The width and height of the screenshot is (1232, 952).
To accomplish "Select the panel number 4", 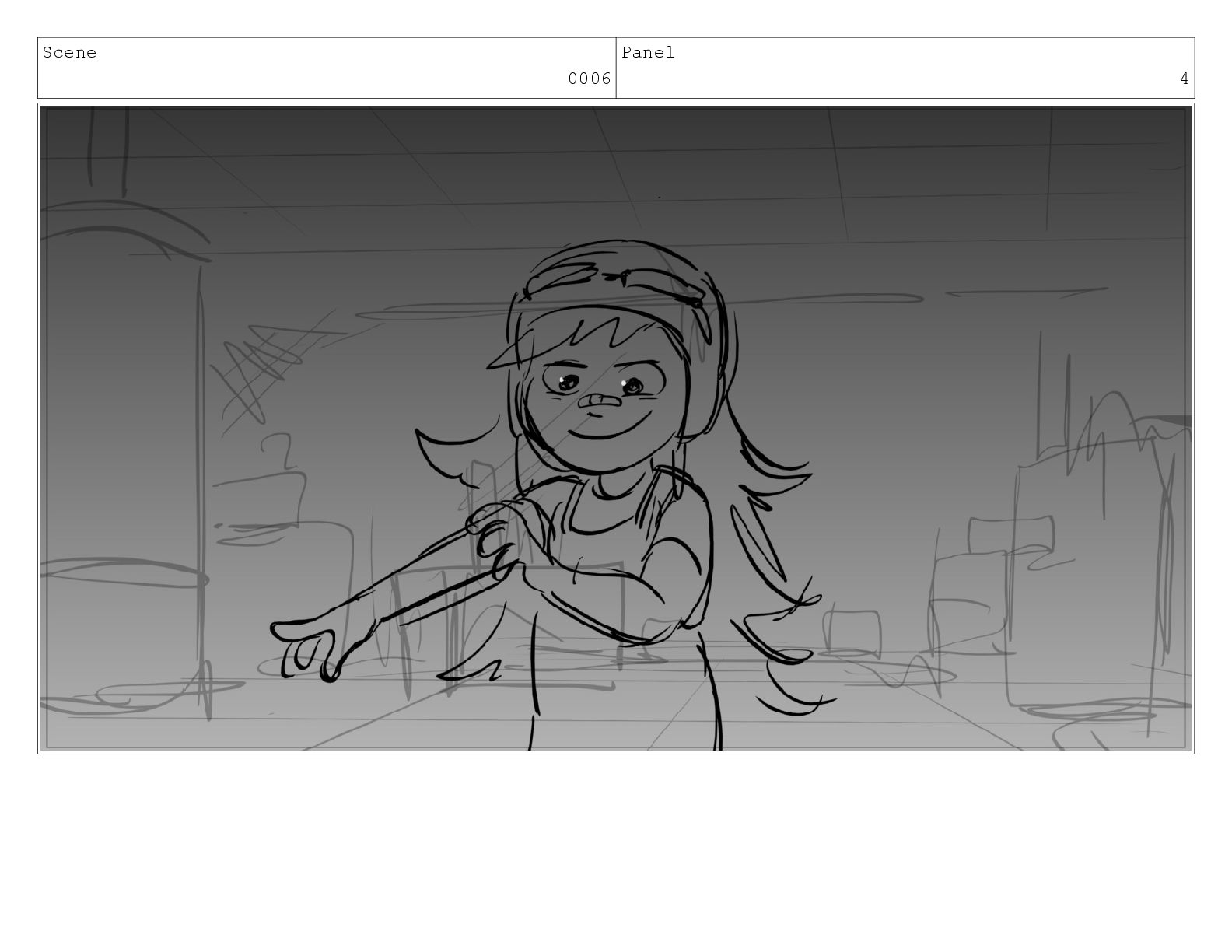I will click(1184, 79).
